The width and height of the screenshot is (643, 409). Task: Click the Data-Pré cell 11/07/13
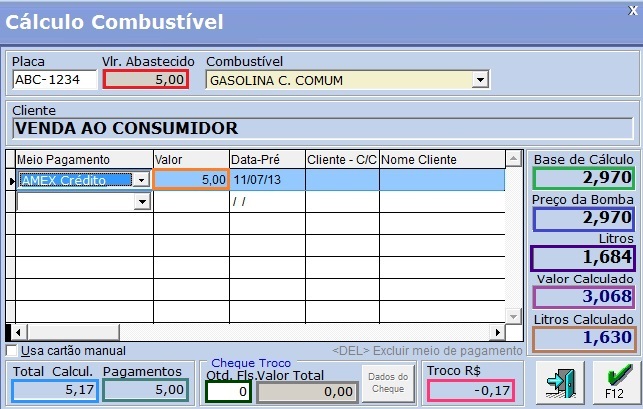[x=267, y=180]
